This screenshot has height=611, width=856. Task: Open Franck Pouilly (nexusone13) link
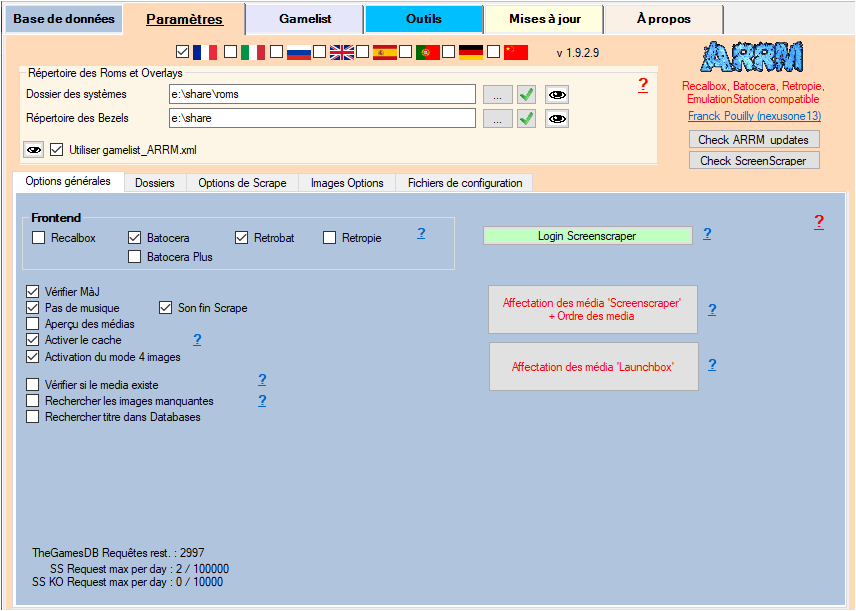pos(754,116)
